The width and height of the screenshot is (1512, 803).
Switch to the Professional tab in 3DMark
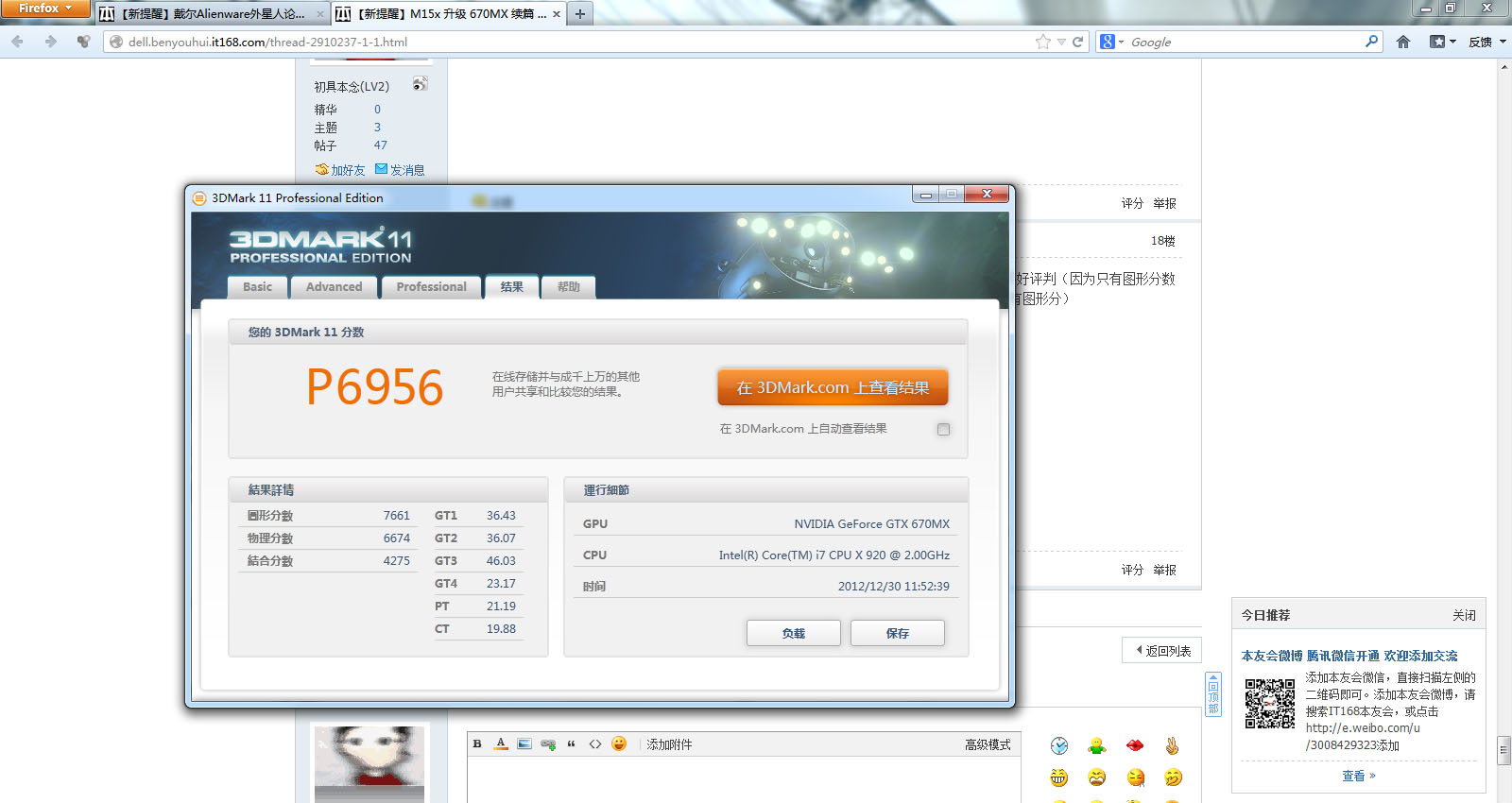click(x=431, y=287)
